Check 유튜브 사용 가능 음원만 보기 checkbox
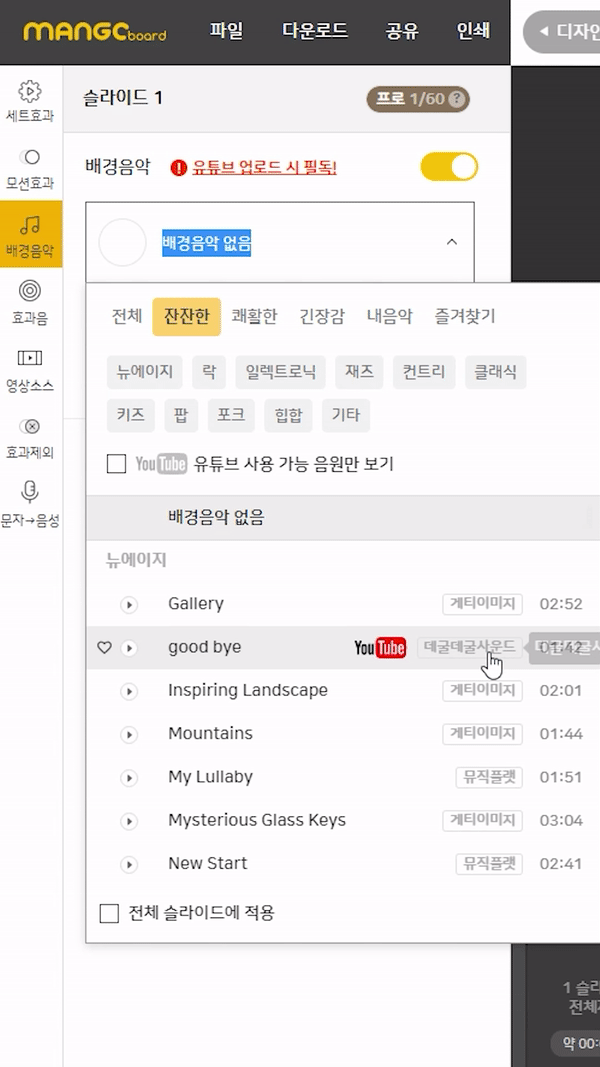600x1067 pixels. pyautogui.click(x=116, y=465)
